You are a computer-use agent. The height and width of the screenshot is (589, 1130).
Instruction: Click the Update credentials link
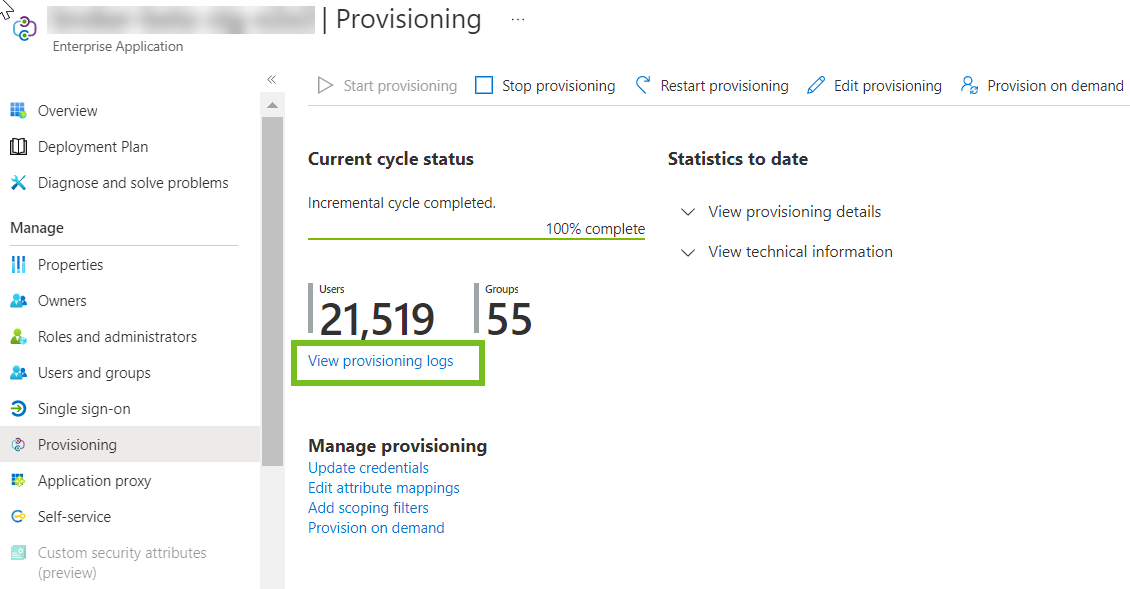click(368, 468)
